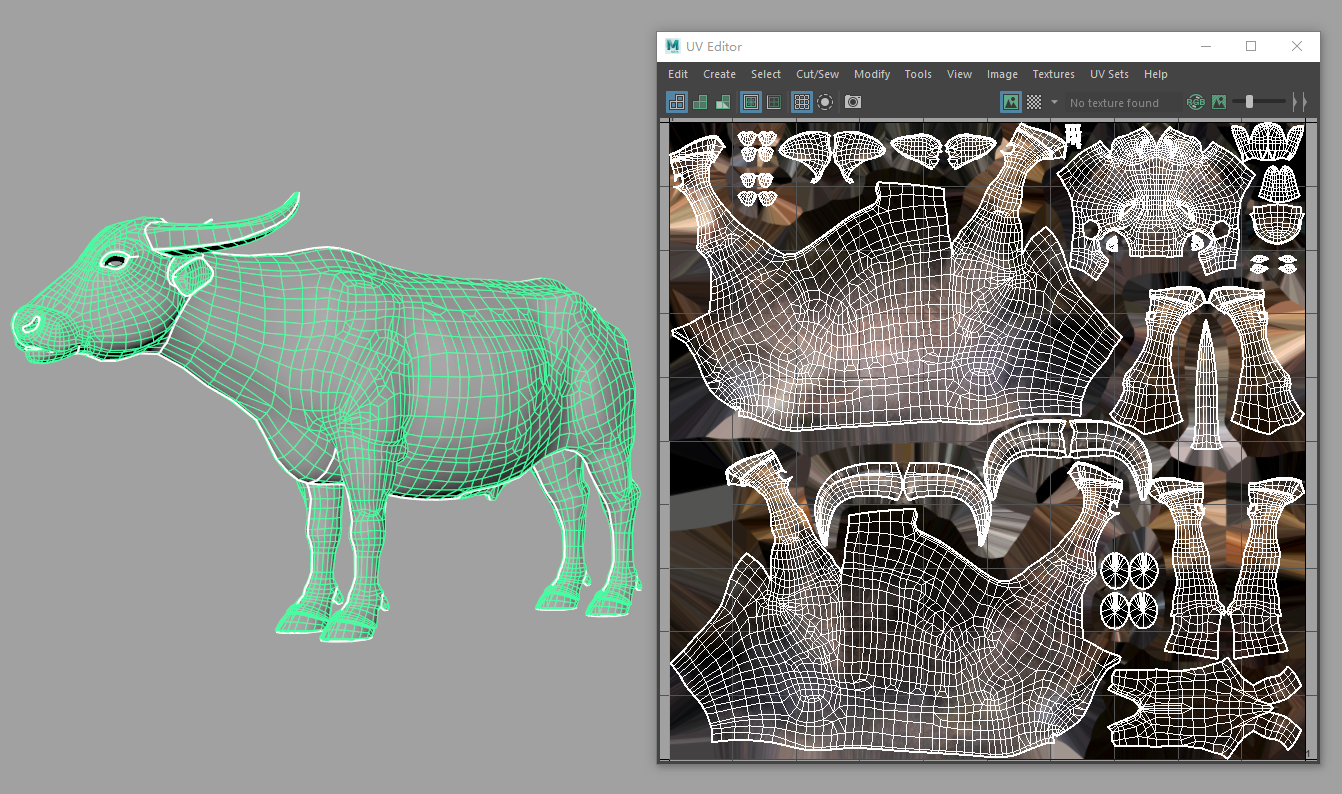Enable UV distortion shading icon
Screen dimensions: 1342x794
722,102
